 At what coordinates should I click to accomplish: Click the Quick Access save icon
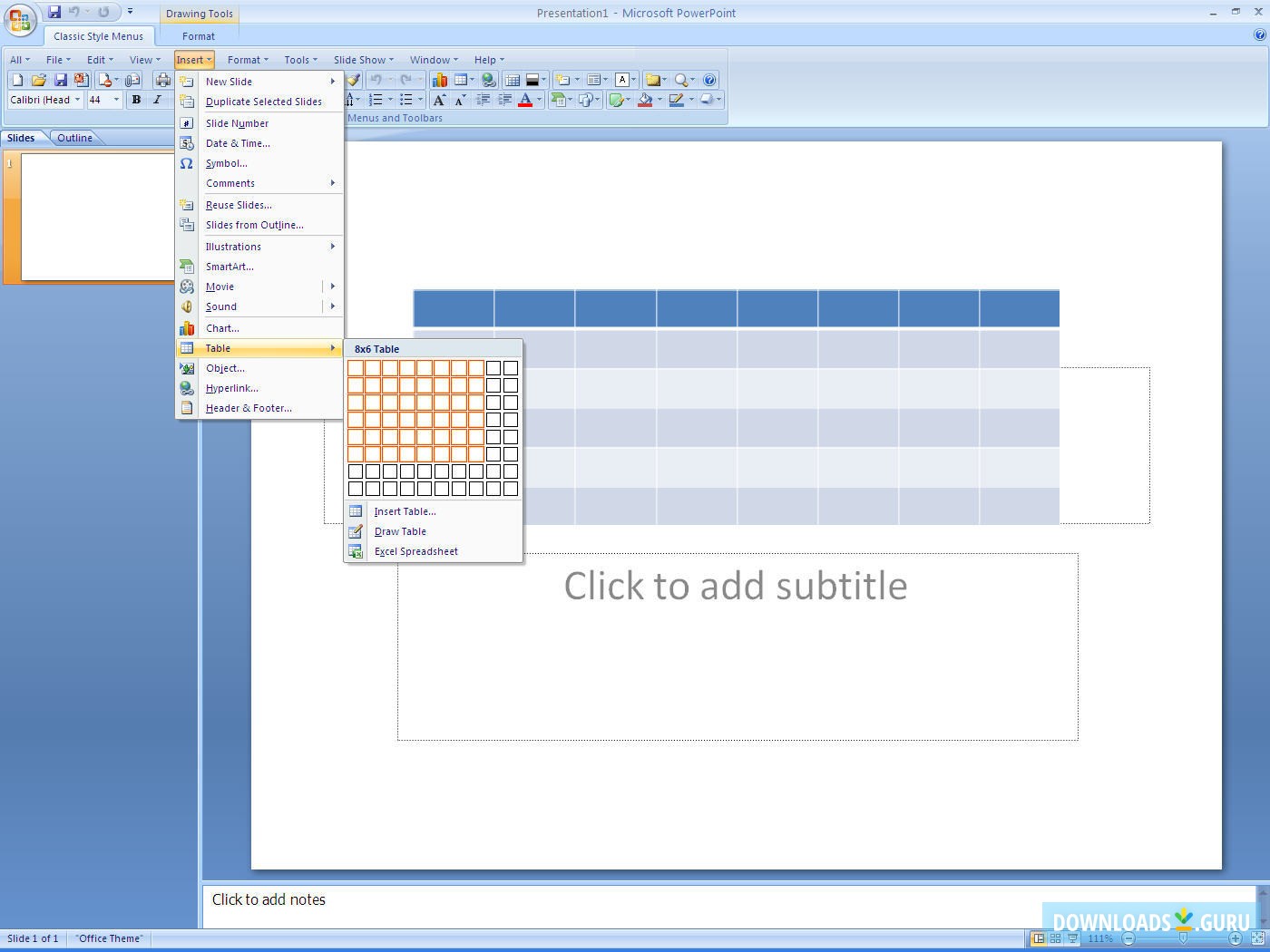coord(54,12)
